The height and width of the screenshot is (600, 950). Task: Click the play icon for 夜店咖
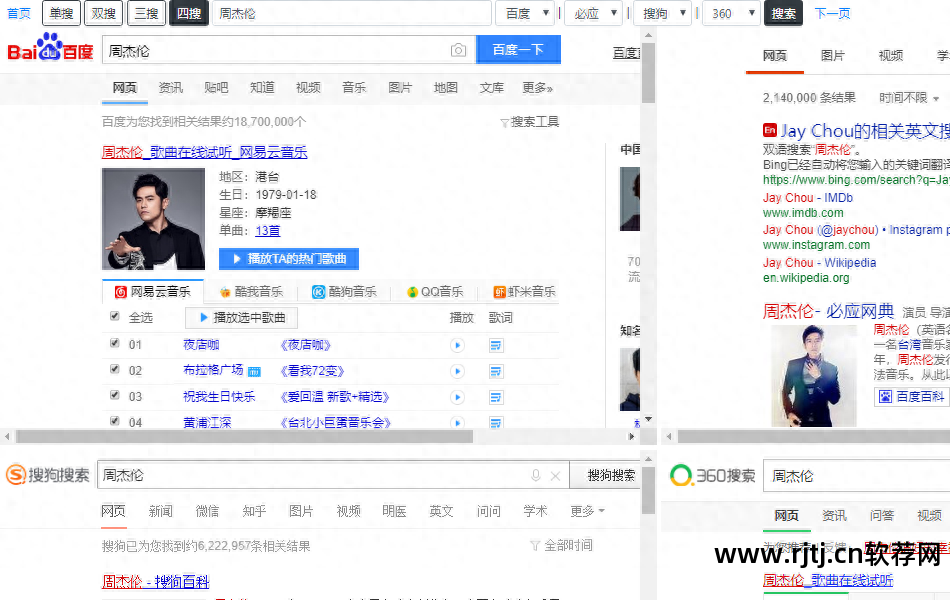coord(458,344)
